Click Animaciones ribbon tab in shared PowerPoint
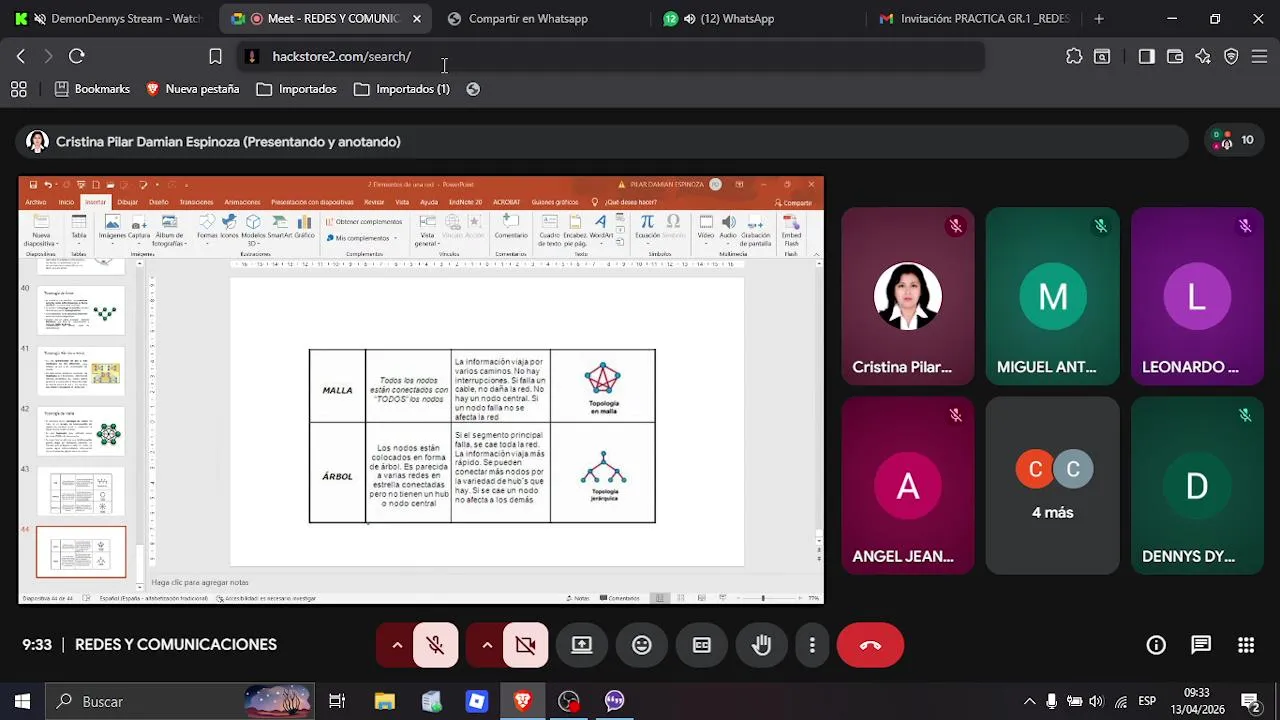The image size is (1280, 720). coord(242,202)
